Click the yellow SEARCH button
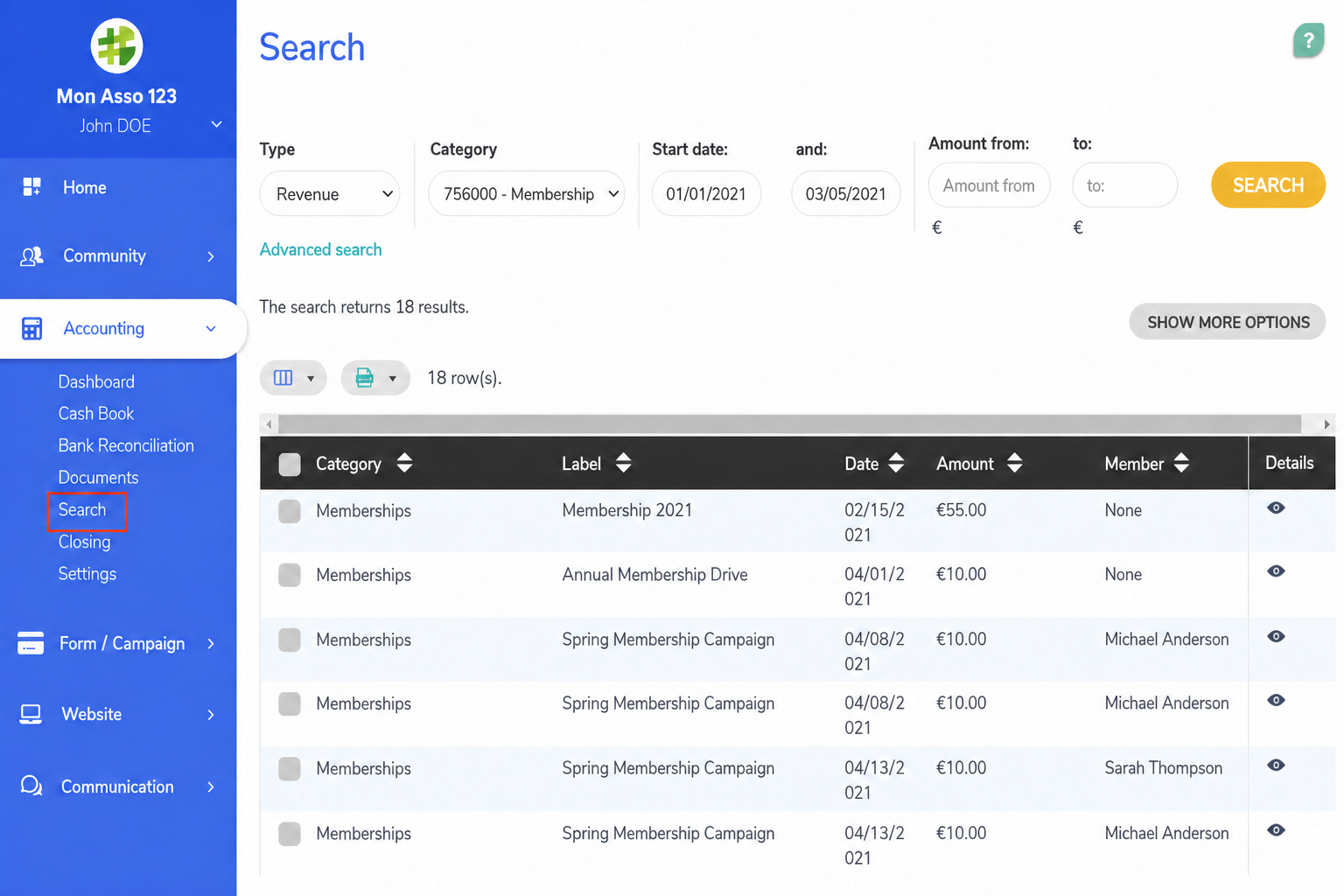Viewport: 1344px width, 896px height. tap(1268, 185)
